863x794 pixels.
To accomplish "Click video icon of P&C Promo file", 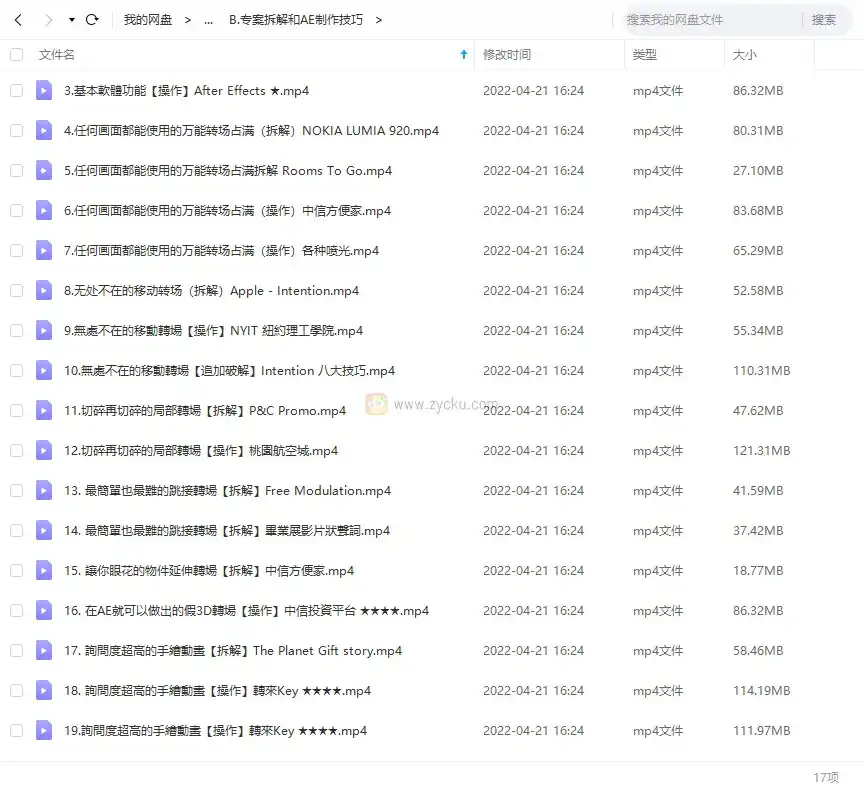I will pos(44,411).
